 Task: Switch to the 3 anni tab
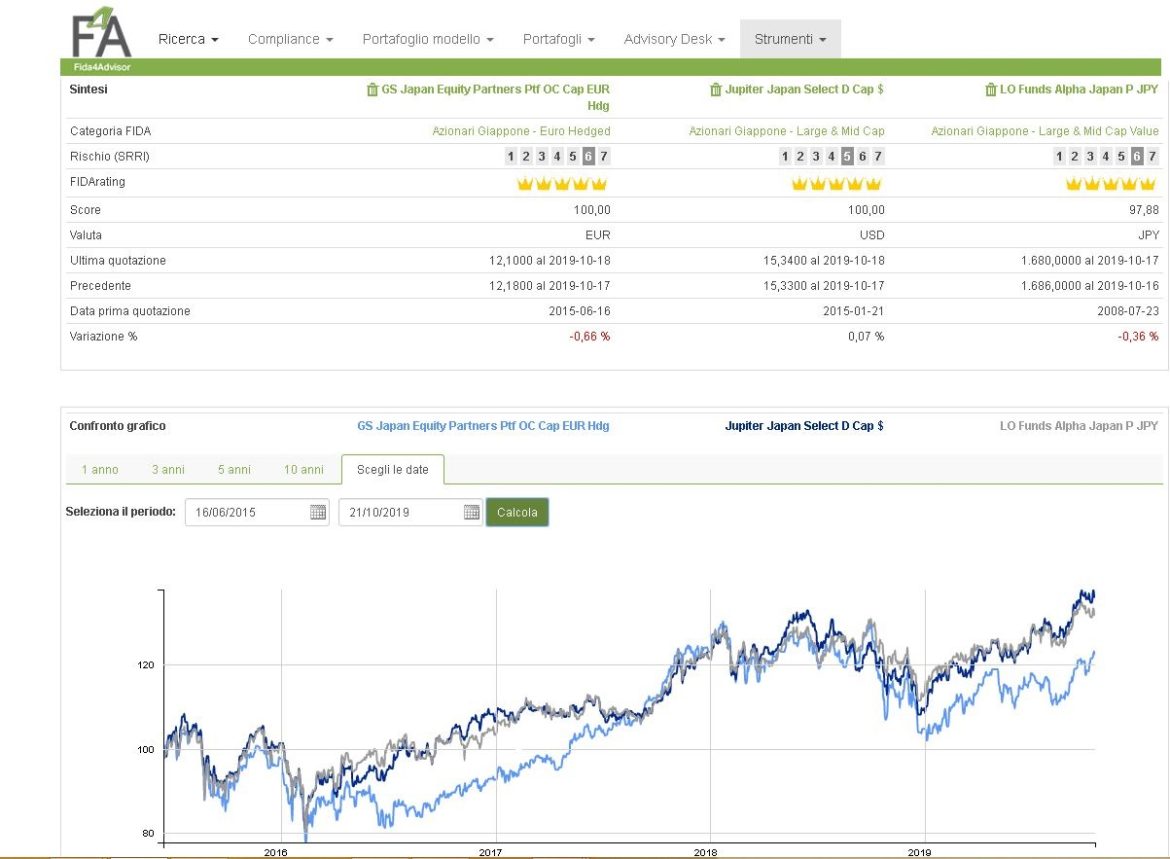168,469
